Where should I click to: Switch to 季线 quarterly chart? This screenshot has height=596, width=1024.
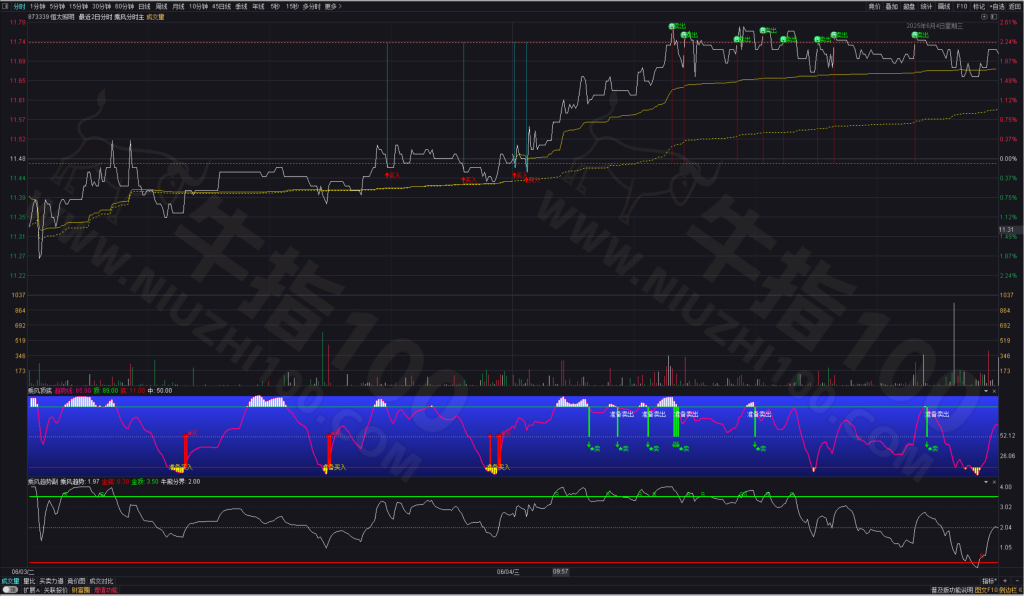pos(242,7)
